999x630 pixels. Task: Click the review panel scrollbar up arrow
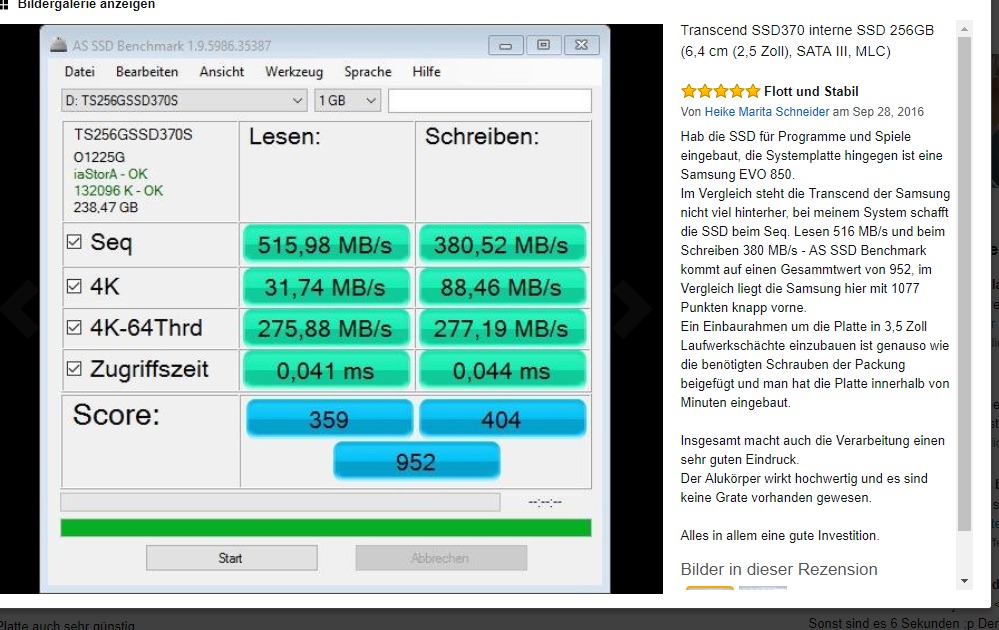pos(964,29)
